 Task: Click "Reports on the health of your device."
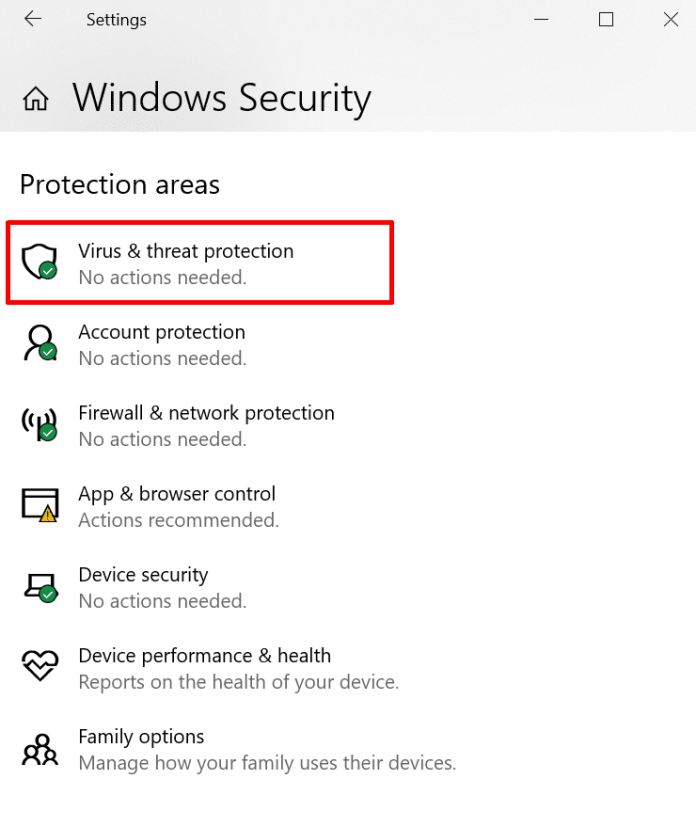click(238, 682)
